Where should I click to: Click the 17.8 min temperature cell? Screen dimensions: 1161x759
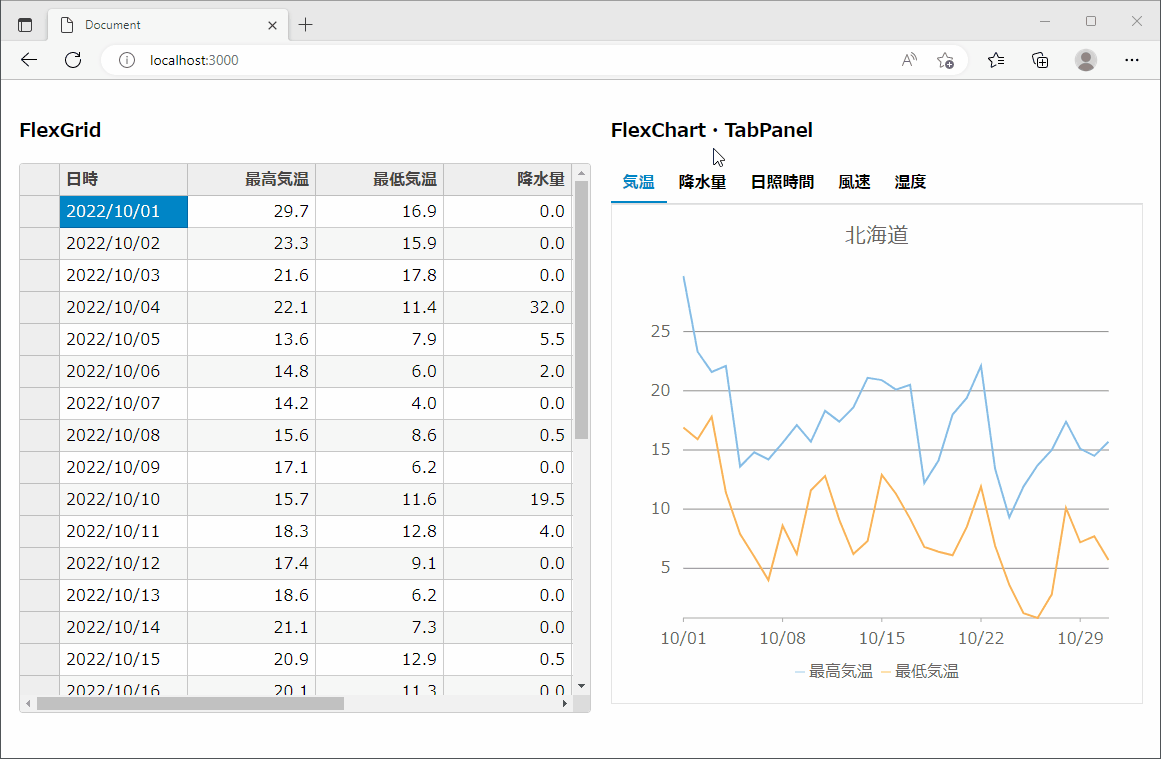[380, 275]
